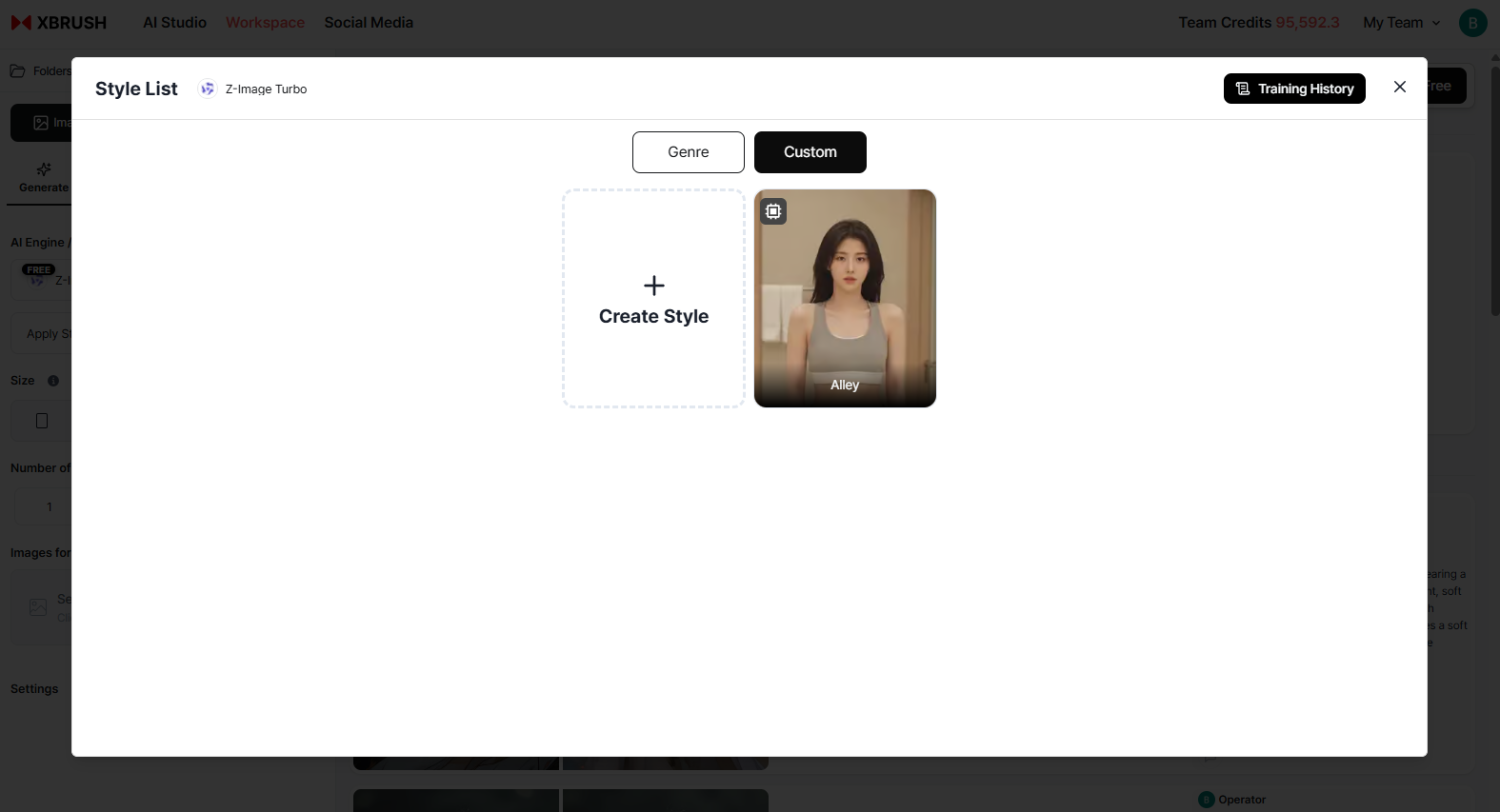Click the Settings label in sidebar
1500x812 pixels.
[34, 689]
